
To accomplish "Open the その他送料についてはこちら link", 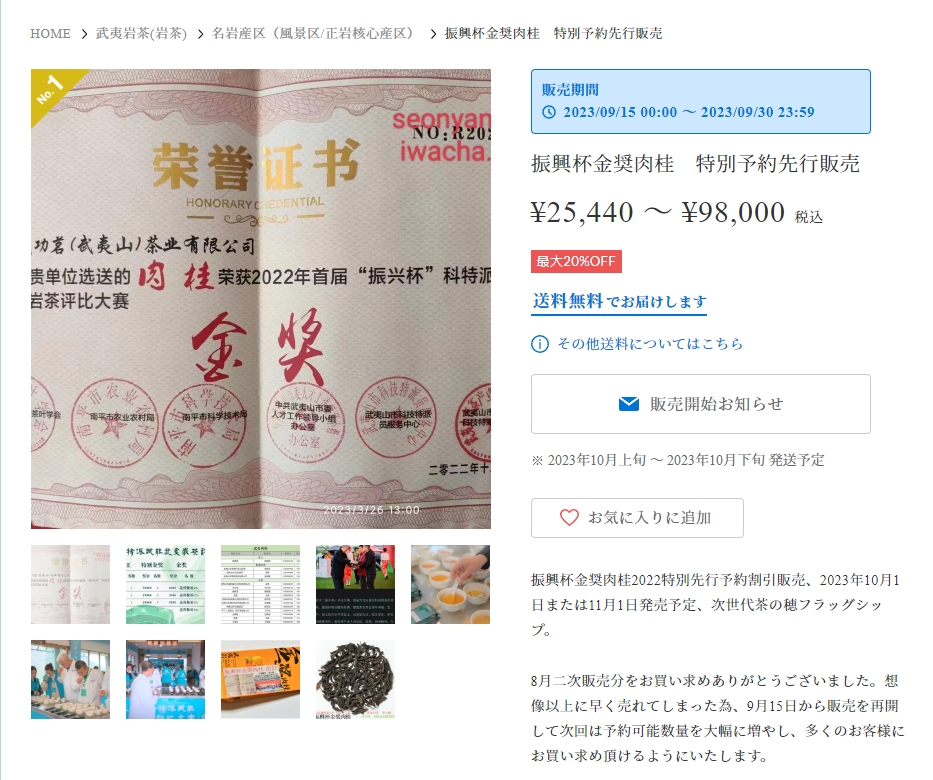I will click(650, 344).
